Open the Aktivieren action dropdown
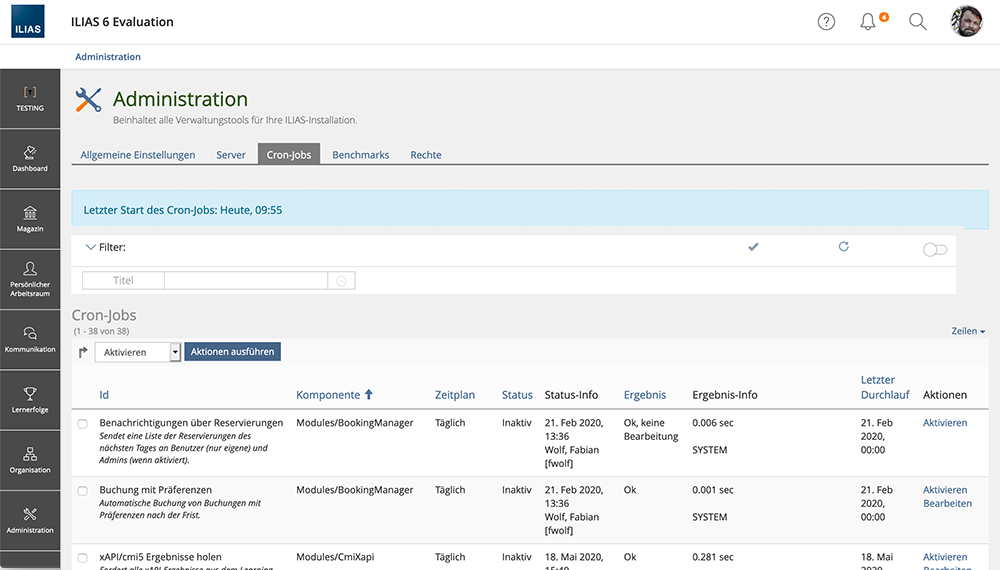Image resolution: width=1000 pixels, height=570 pixels. [138, 352]
